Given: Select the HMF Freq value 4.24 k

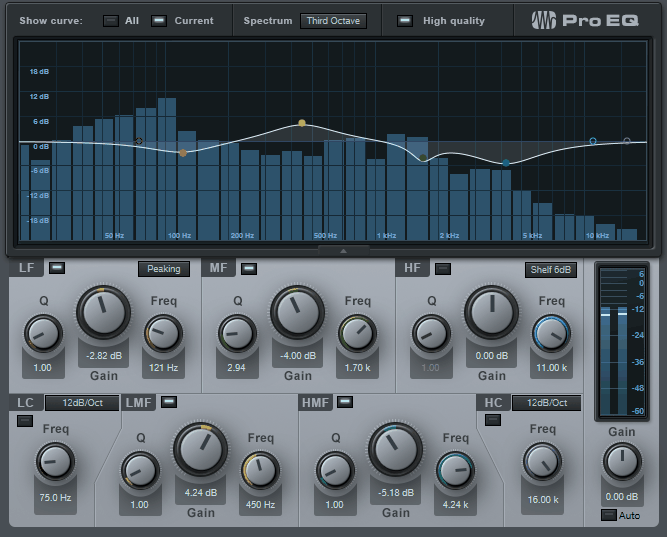Looking at the screenshot, I should point(455,505).
